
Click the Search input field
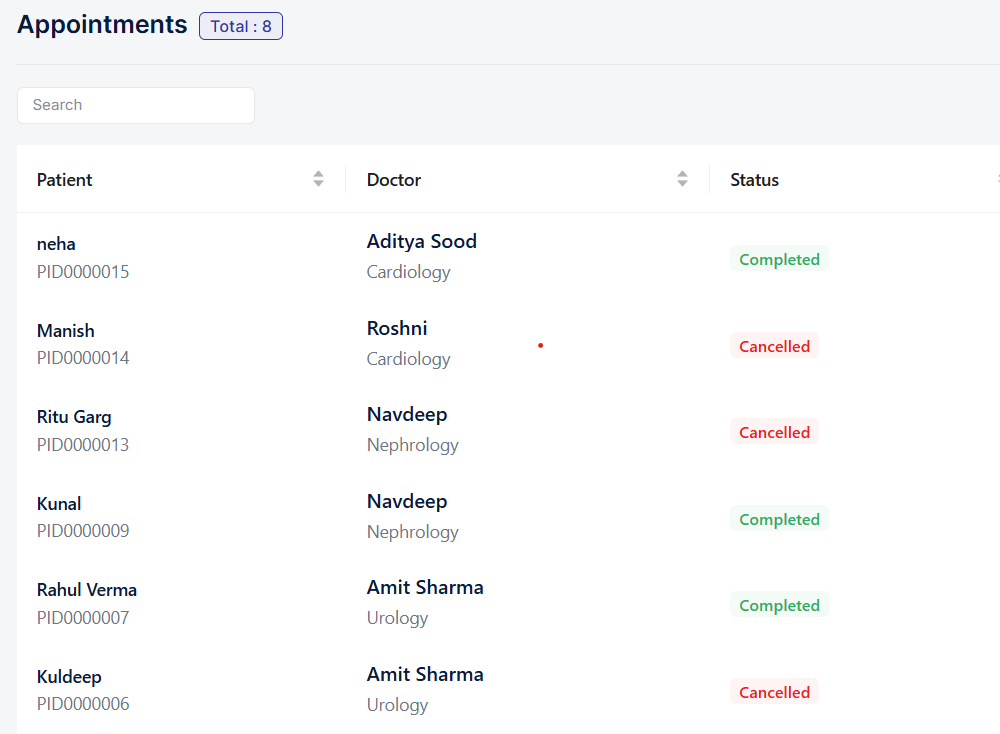tap(136, 105)
